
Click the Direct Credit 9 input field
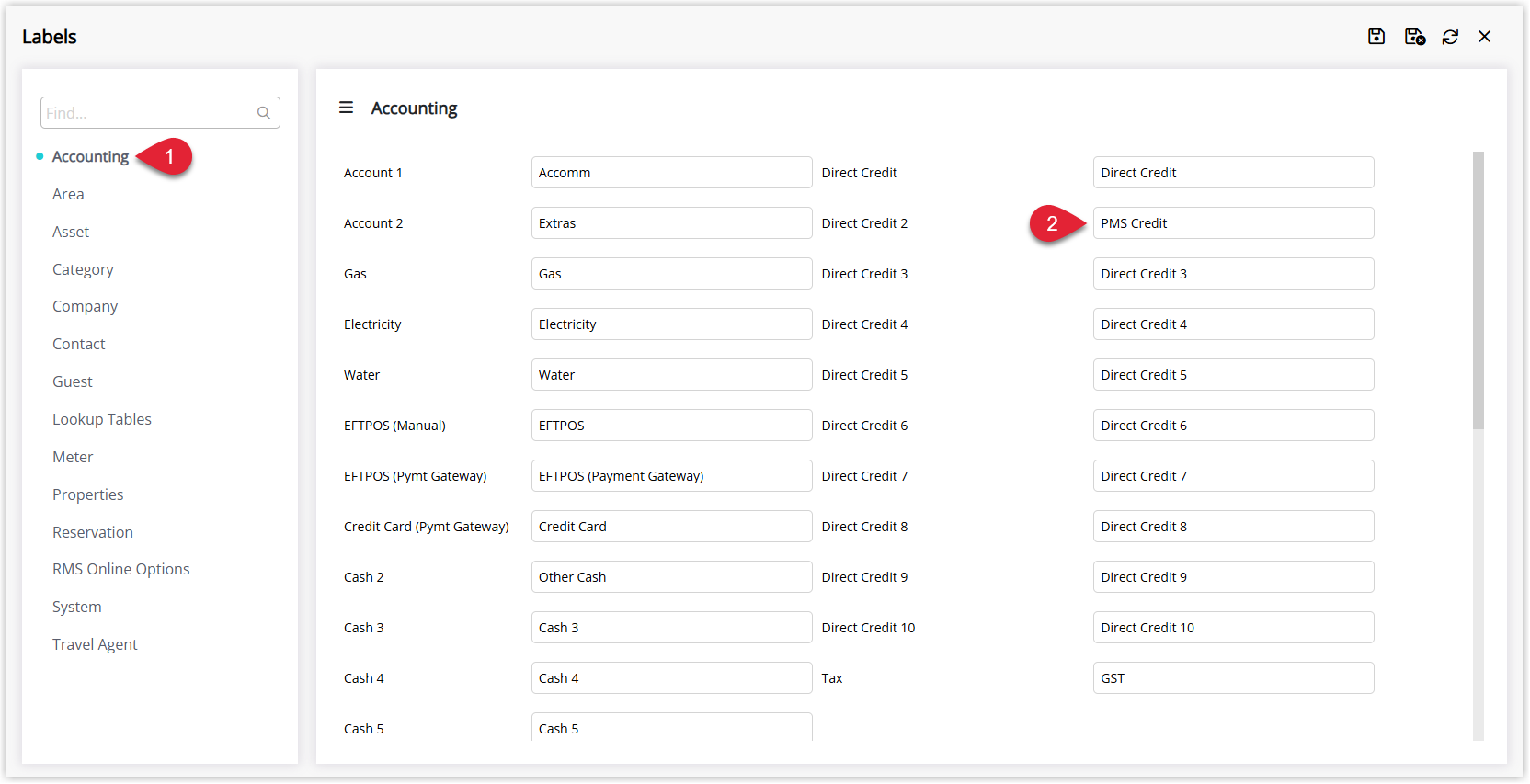click(1233, 577)
